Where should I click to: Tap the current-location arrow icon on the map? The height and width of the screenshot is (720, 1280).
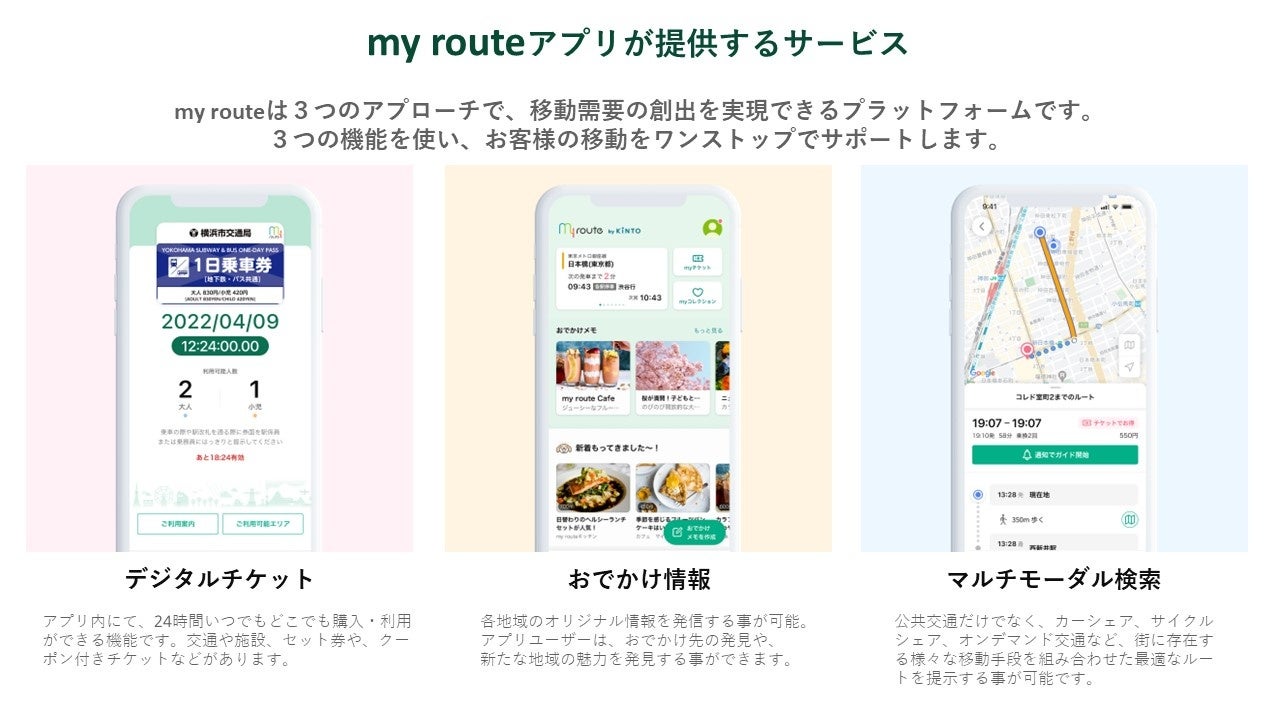pos(1129,367)
